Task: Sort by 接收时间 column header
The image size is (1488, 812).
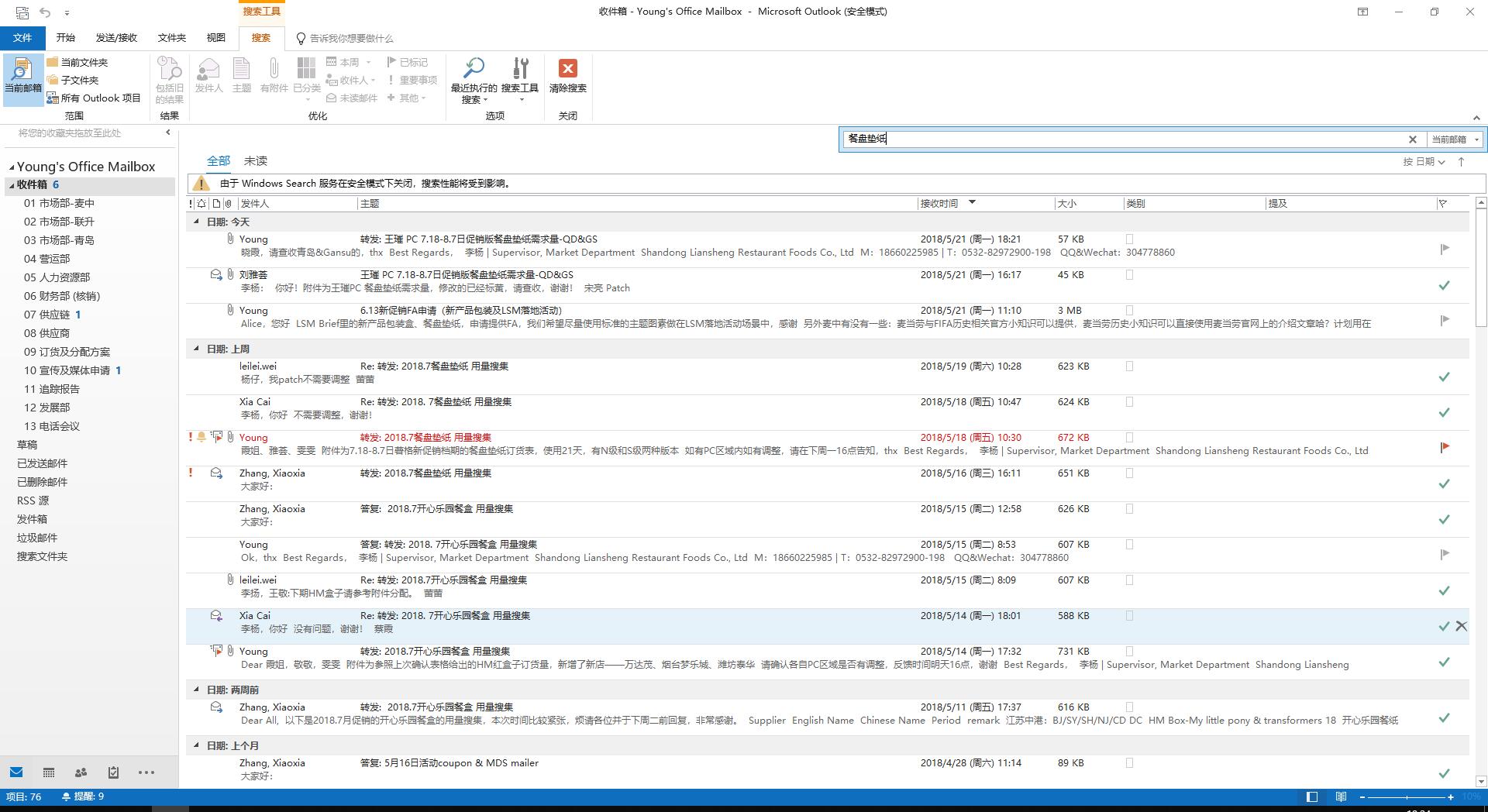Action: click(986, 204)
